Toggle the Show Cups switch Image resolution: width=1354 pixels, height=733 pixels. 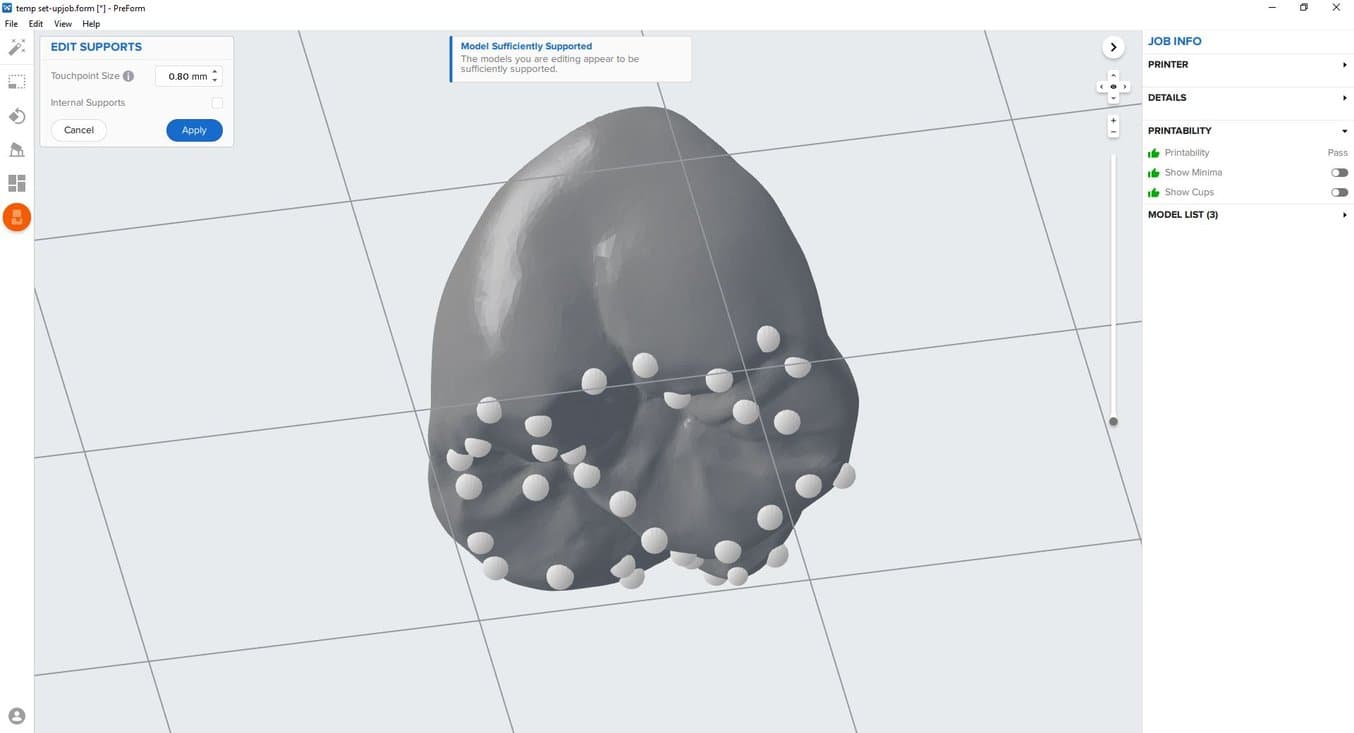point(1339,192)
